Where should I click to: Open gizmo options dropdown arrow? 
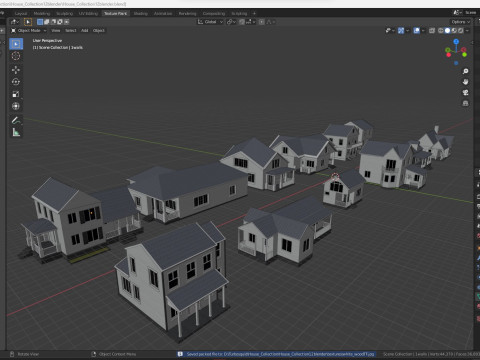pos(407,31)
